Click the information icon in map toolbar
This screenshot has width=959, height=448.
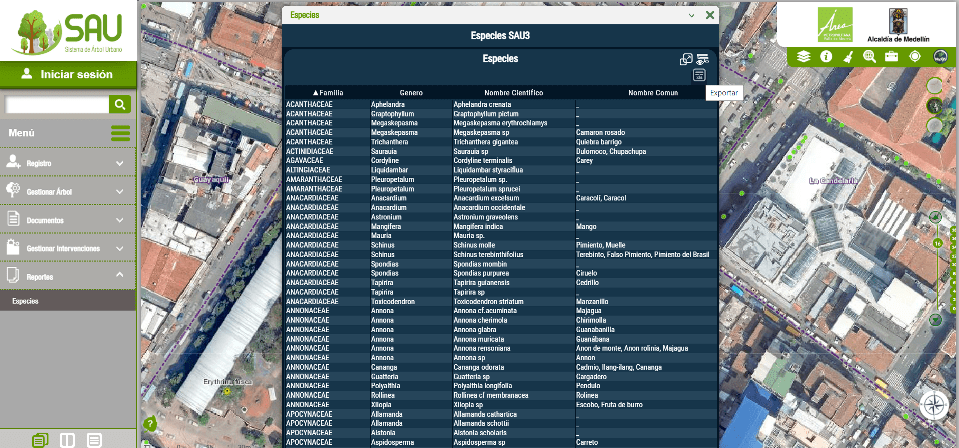(826, 57)
